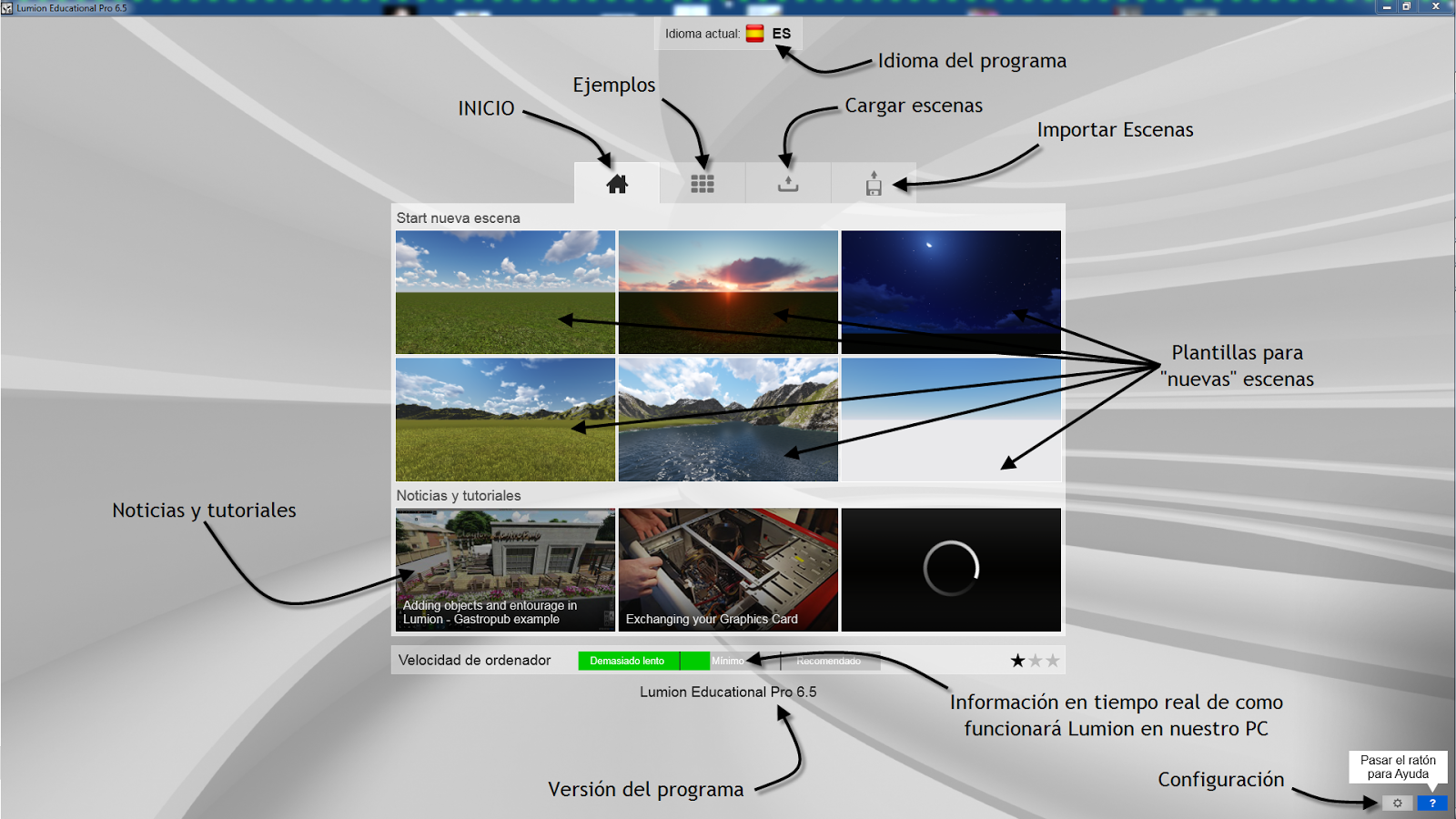This screenshot has height=819, width=1456.
Task: Open the Import scene tab
Action: click(x=874, y=183)
